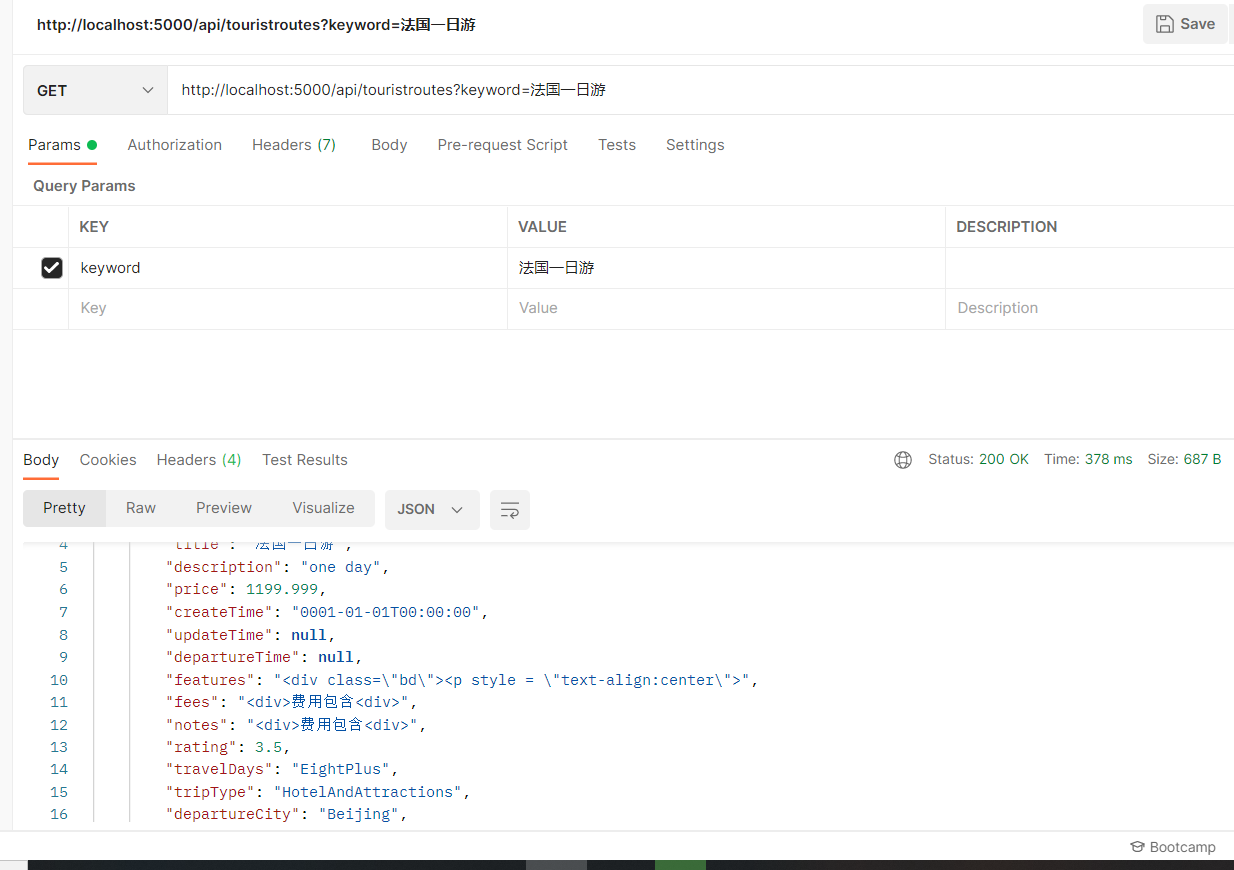Click the Save button
This screenshot has height=870, width=1234.
point(1185,24)
